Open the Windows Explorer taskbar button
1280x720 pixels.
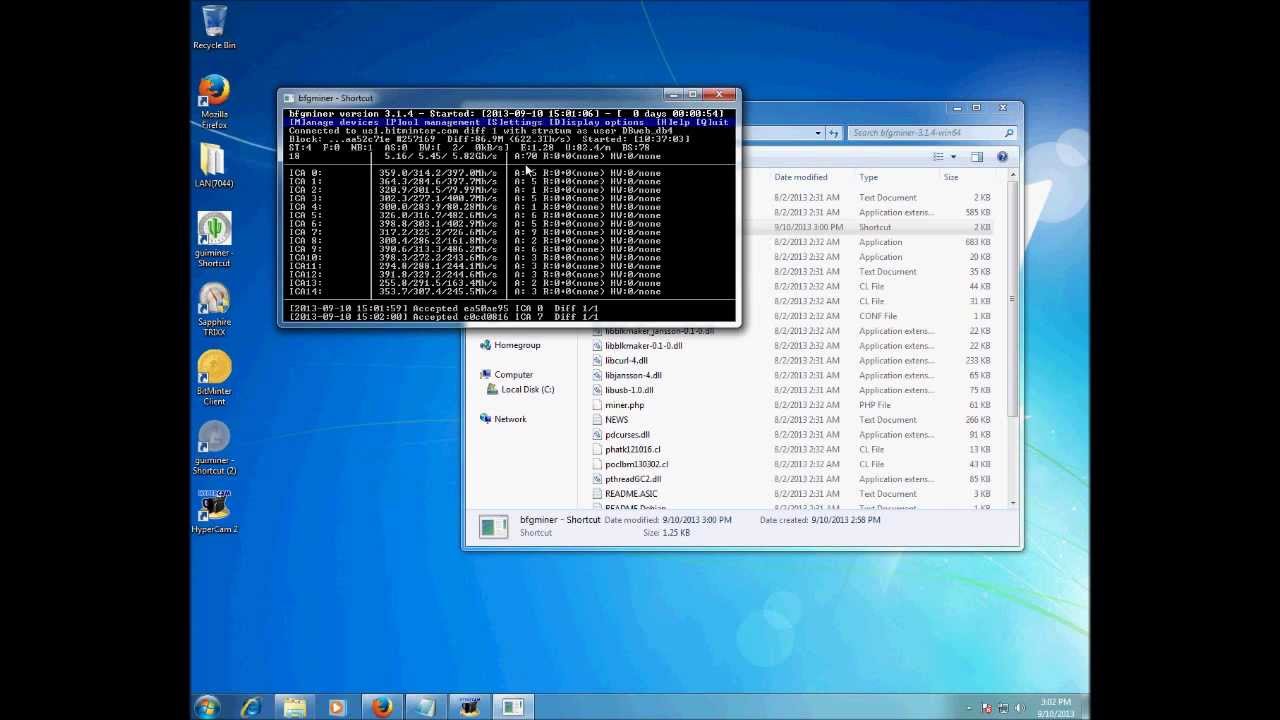294,707
